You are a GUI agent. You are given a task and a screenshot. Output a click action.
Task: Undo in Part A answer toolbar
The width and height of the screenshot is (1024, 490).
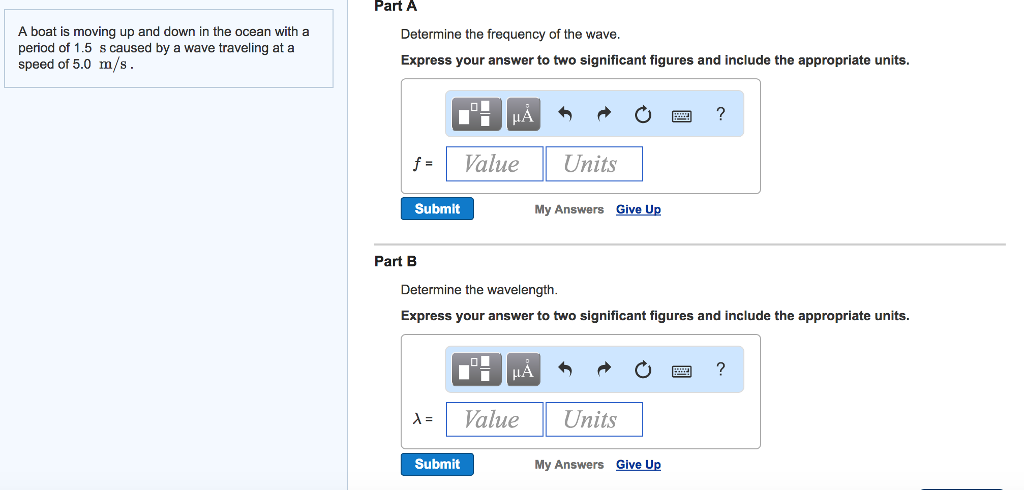(x=565, y=114)
